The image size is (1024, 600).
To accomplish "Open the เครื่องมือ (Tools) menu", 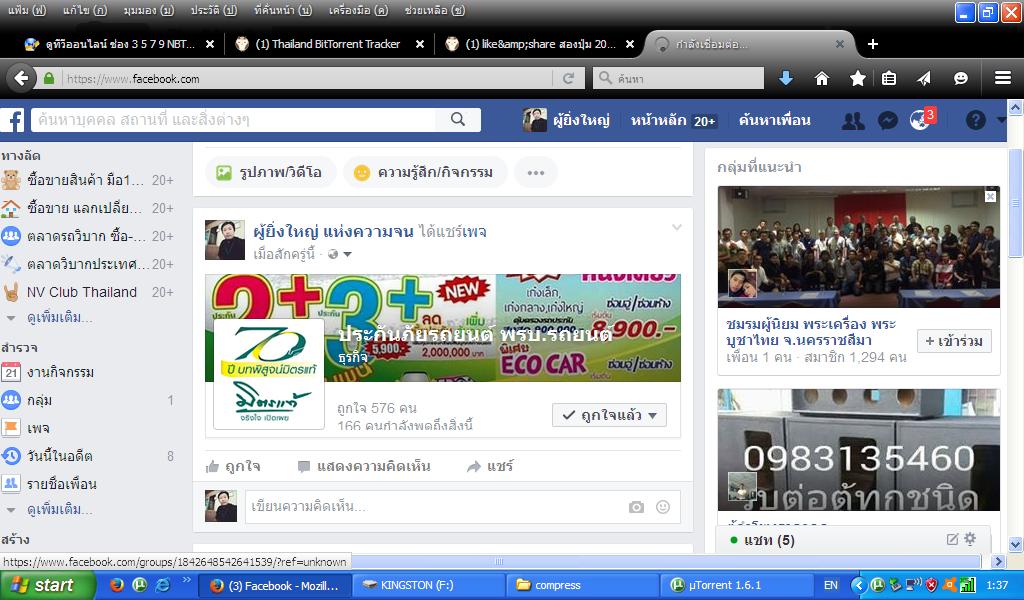I will [x=358, y=10].
